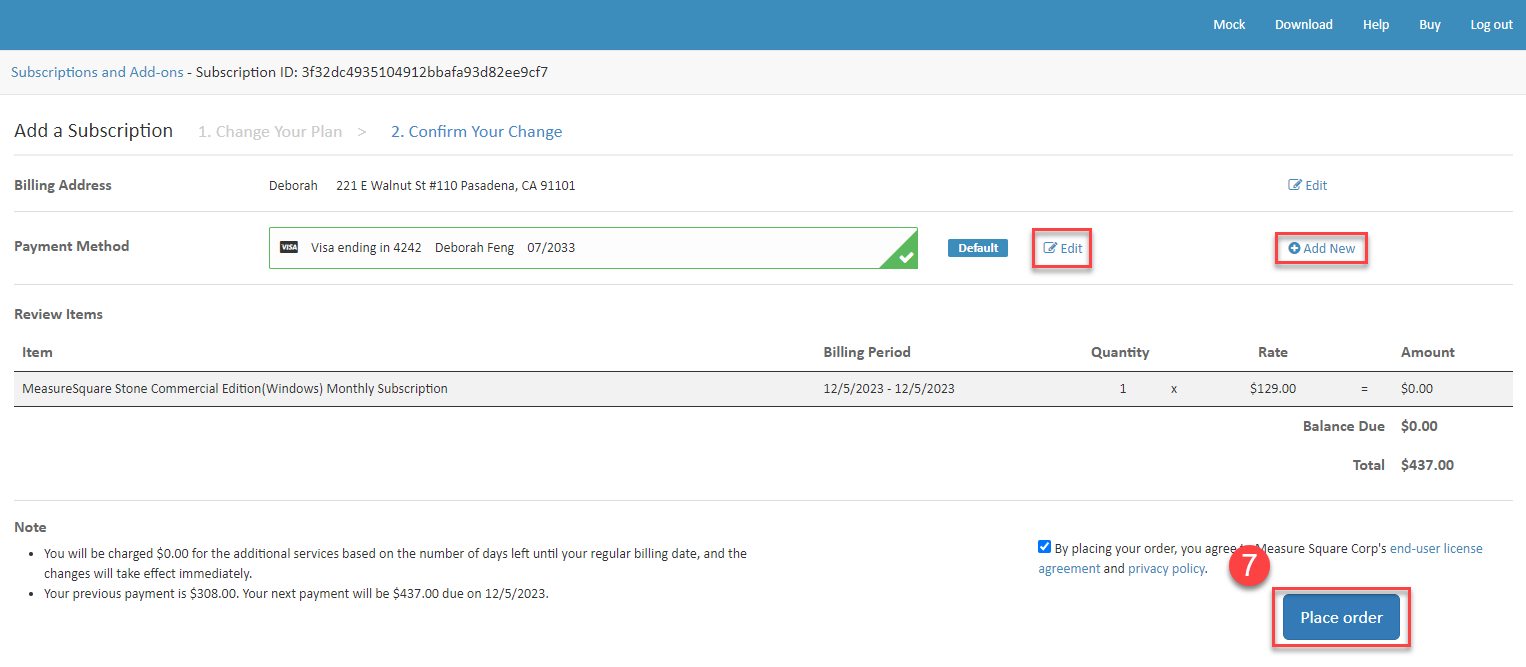Add a new payment method
Screen dimensions: 1526x667
click(x=1321, y=248)
